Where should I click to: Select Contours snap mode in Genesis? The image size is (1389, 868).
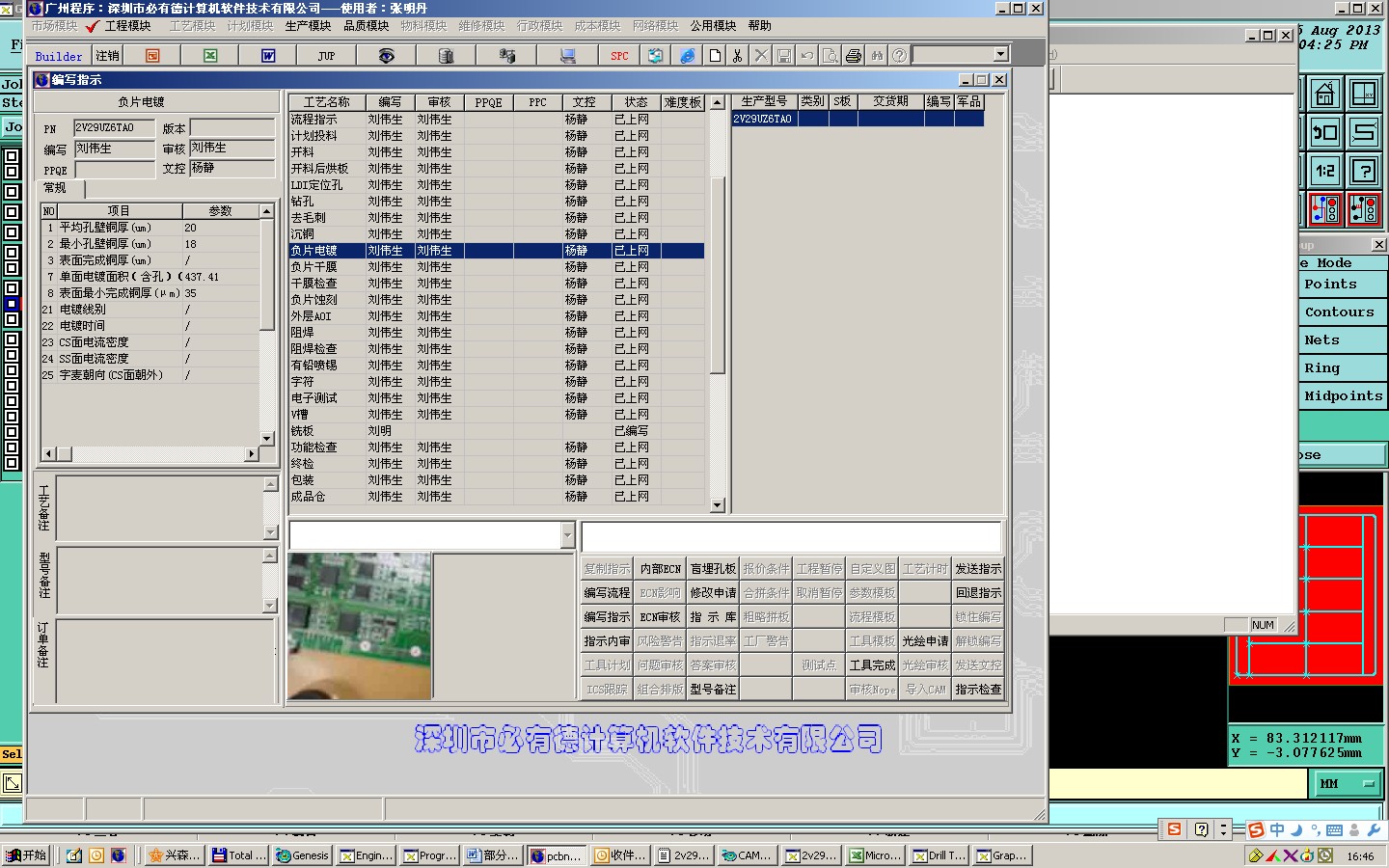pyautogui.click(x=1343, y=312)
